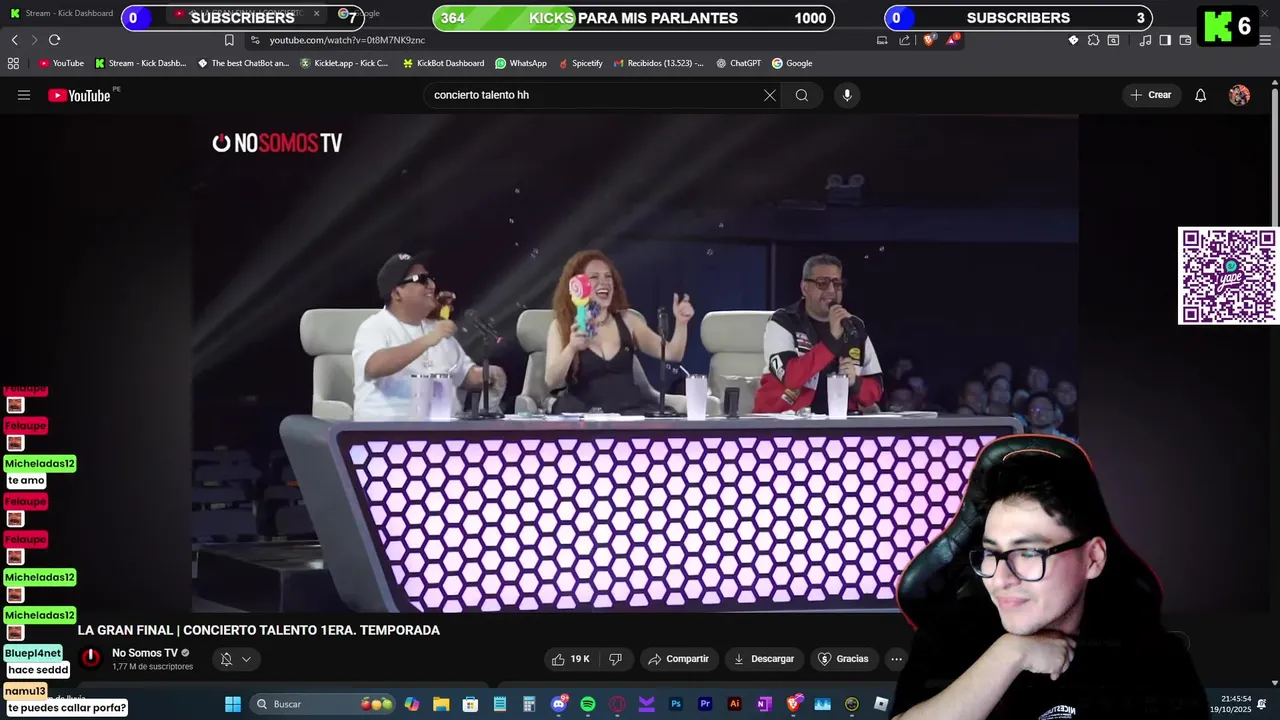This screenshot has height=720, width=1280.
Task: Switch to the Stream - Kick Dashboard tab
Action: [x=62, y=14]
